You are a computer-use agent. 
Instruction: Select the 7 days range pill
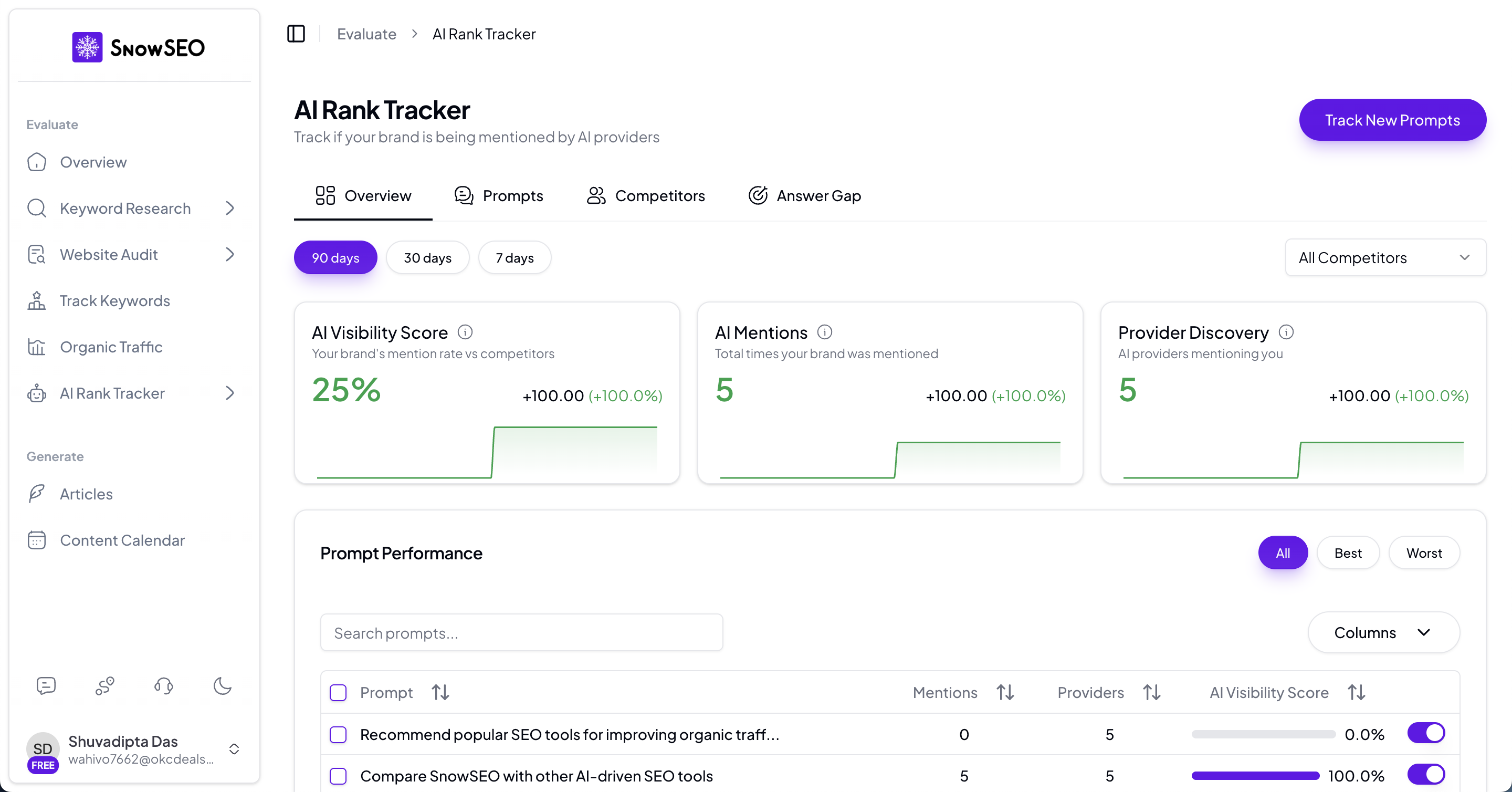[x=514, y=257]
